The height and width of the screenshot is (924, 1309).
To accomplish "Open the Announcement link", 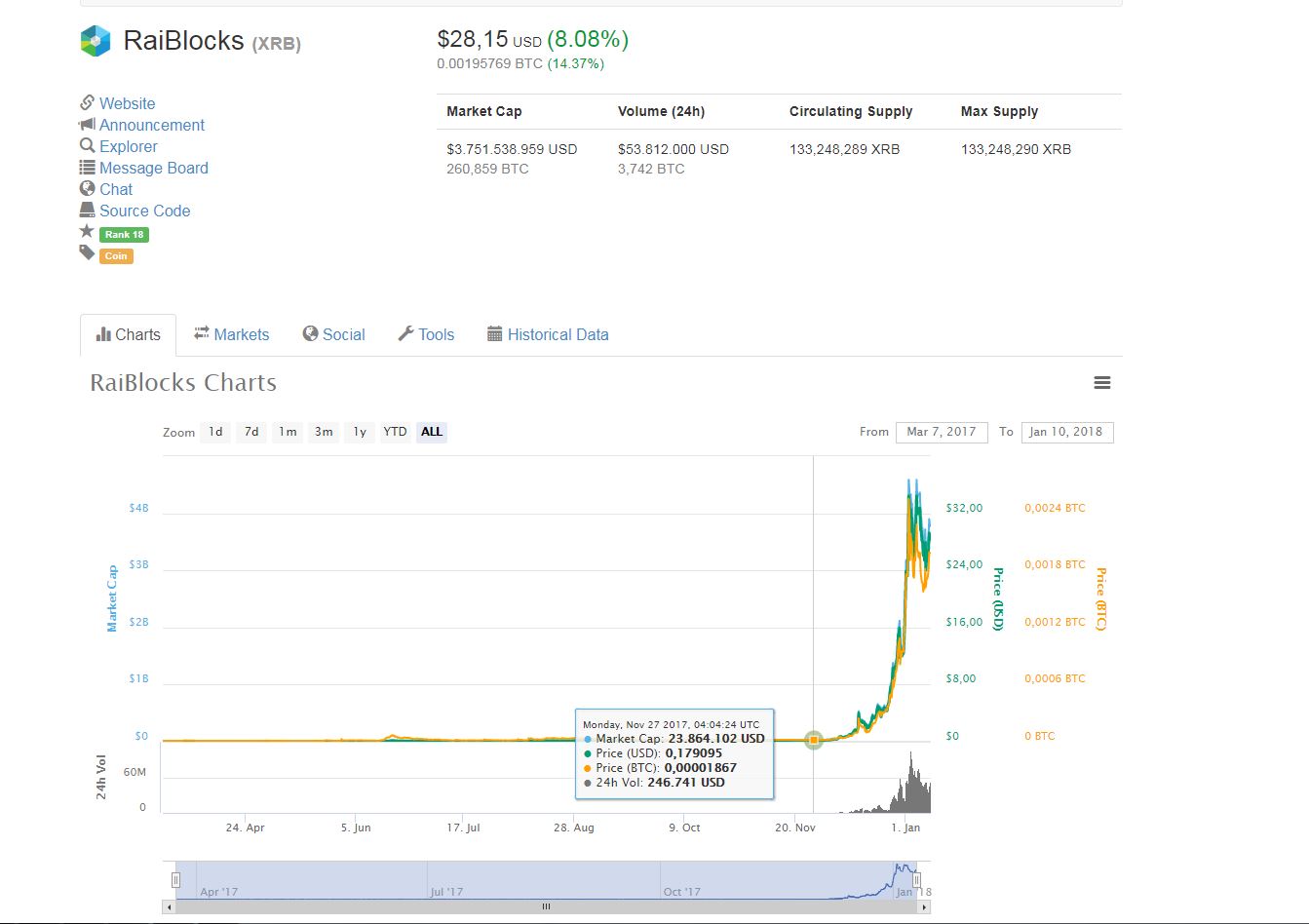I will click(152, 125).
